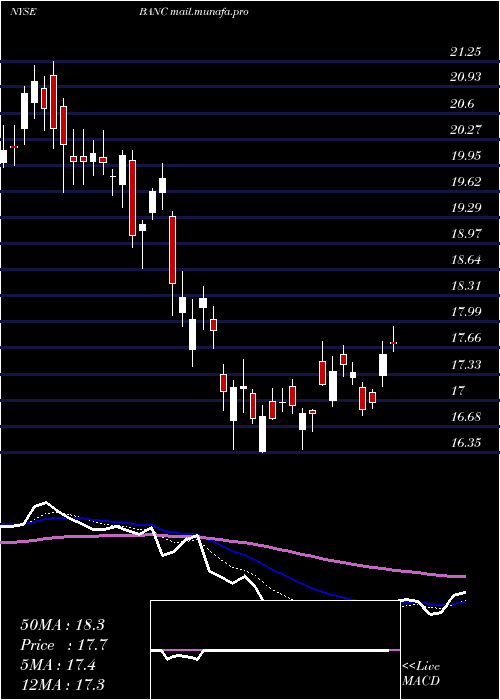Click the 17.66 price axis label
500x700 pixels.
[x=466, y=338]
